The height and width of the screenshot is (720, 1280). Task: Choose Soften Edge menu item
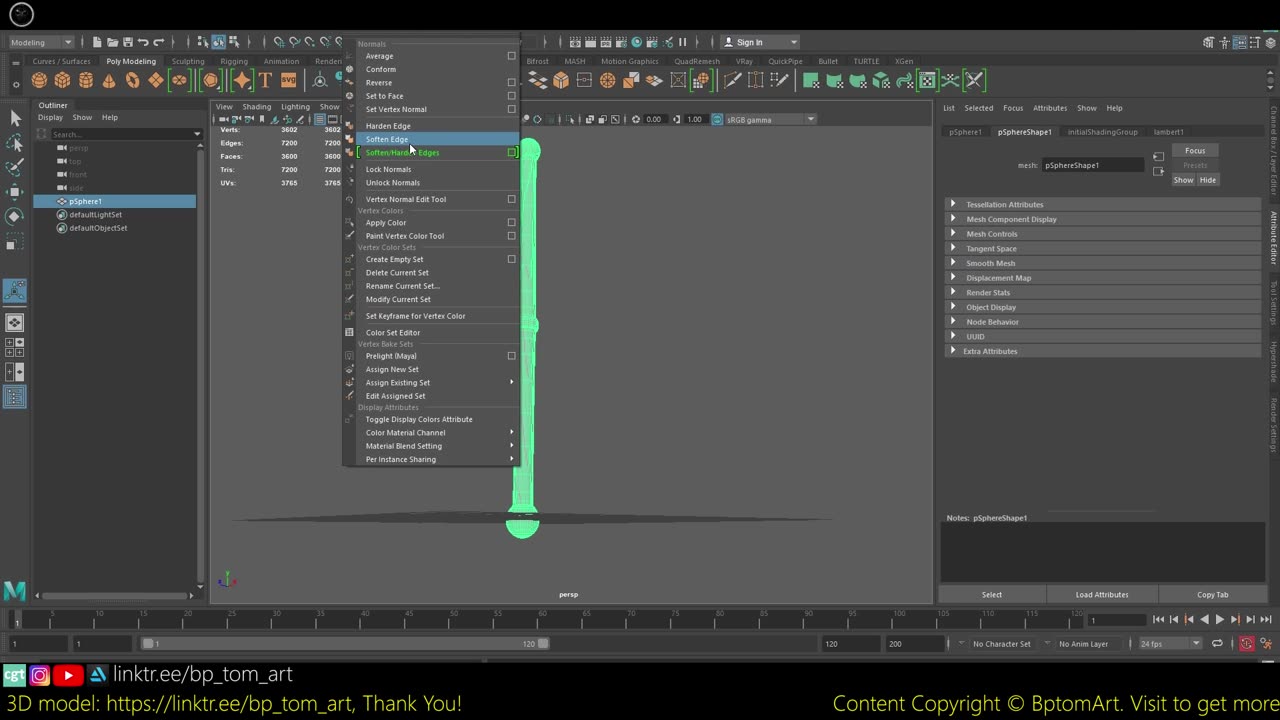[438, 139]
